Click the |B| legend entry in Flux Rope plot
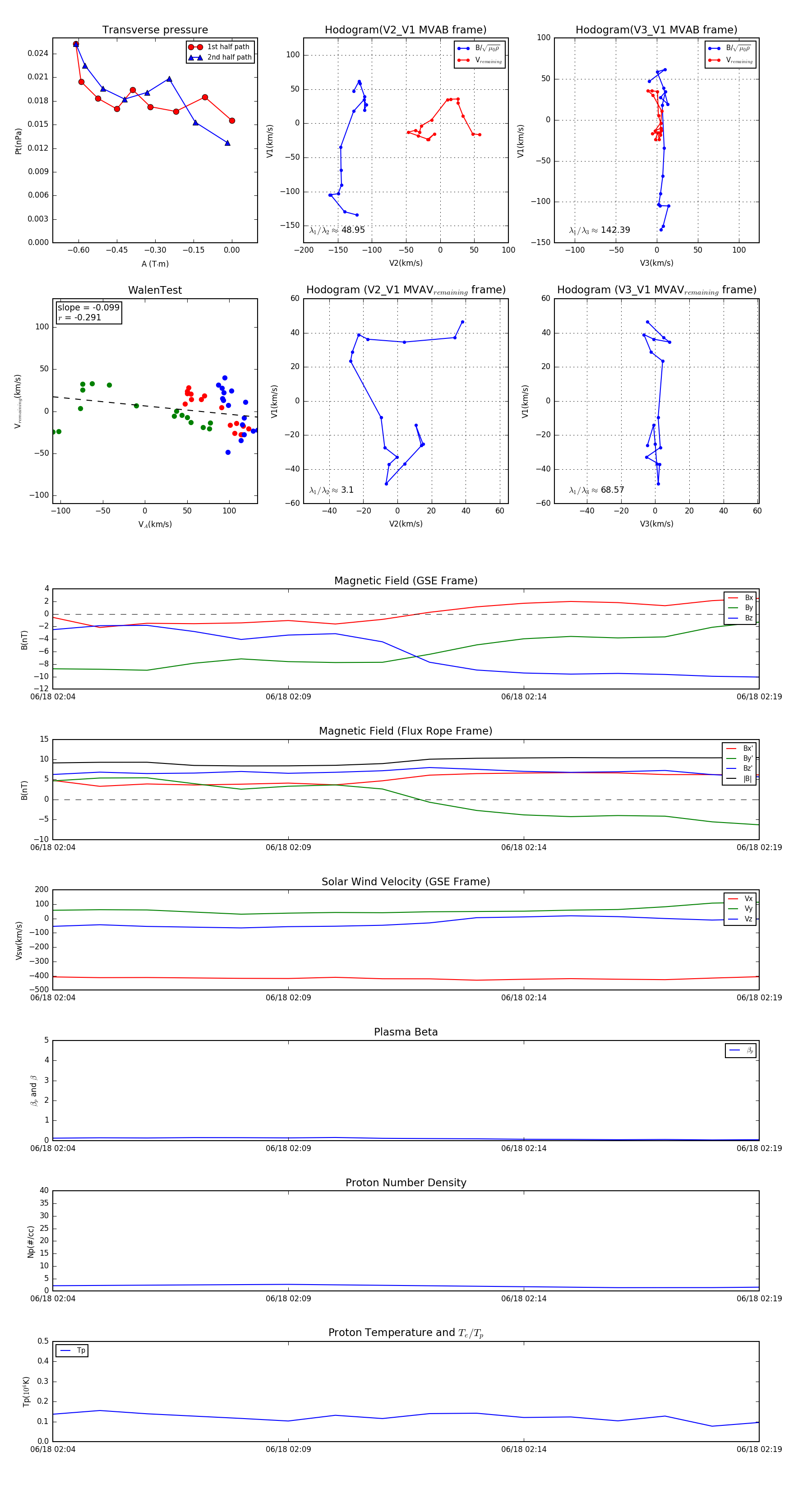Screen dimensions: 812x1489 (739, 779)
